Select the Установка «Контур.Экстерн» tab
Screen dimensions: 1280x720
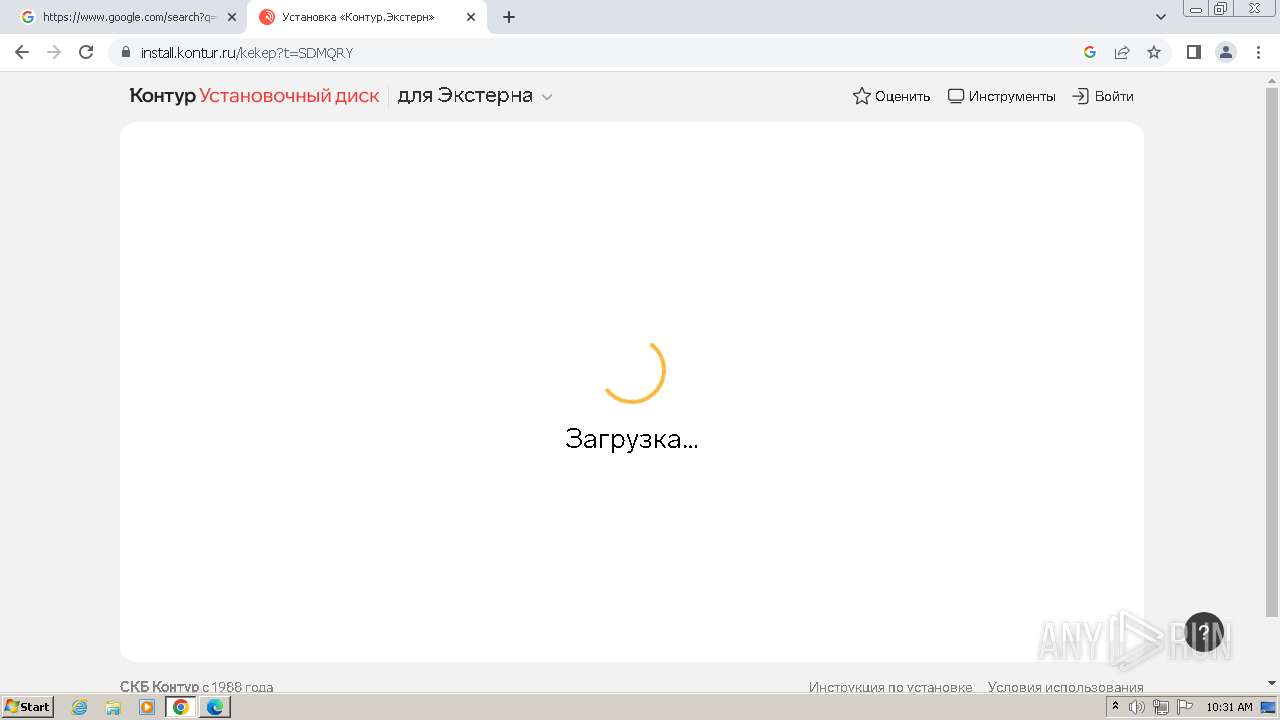click(366, 17)
